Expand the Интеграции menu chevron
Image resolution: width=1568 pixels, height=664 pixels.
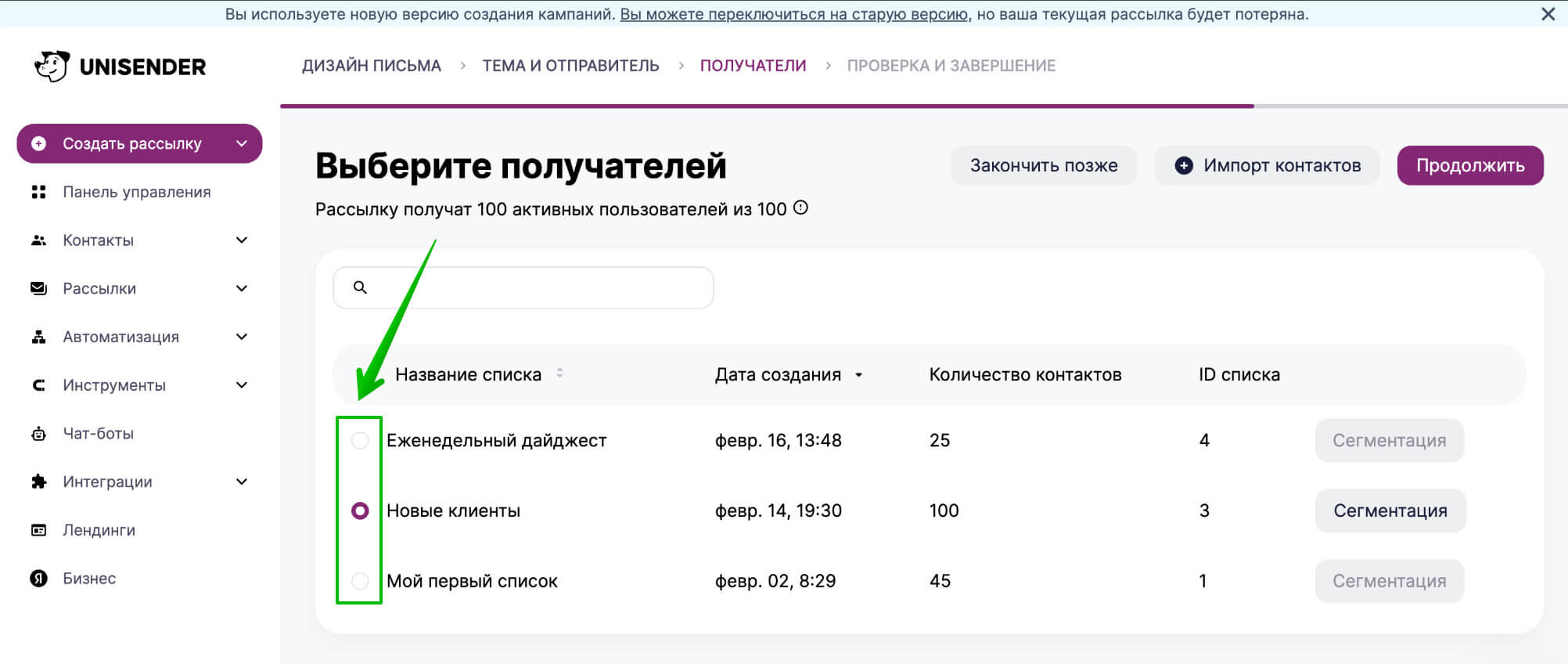point(242,482)
